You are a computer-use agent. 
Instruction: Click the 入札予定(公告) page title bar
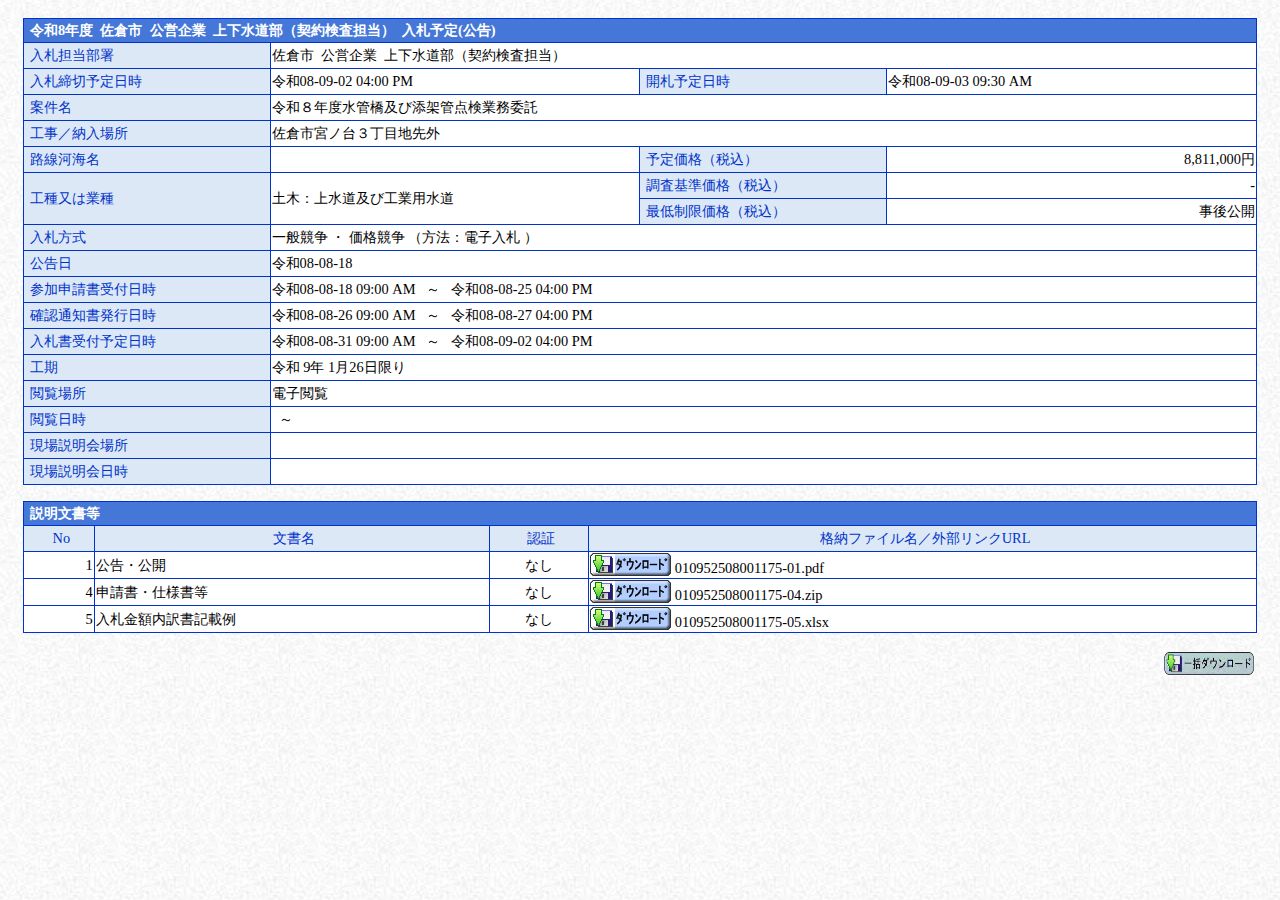coord(640,31)
